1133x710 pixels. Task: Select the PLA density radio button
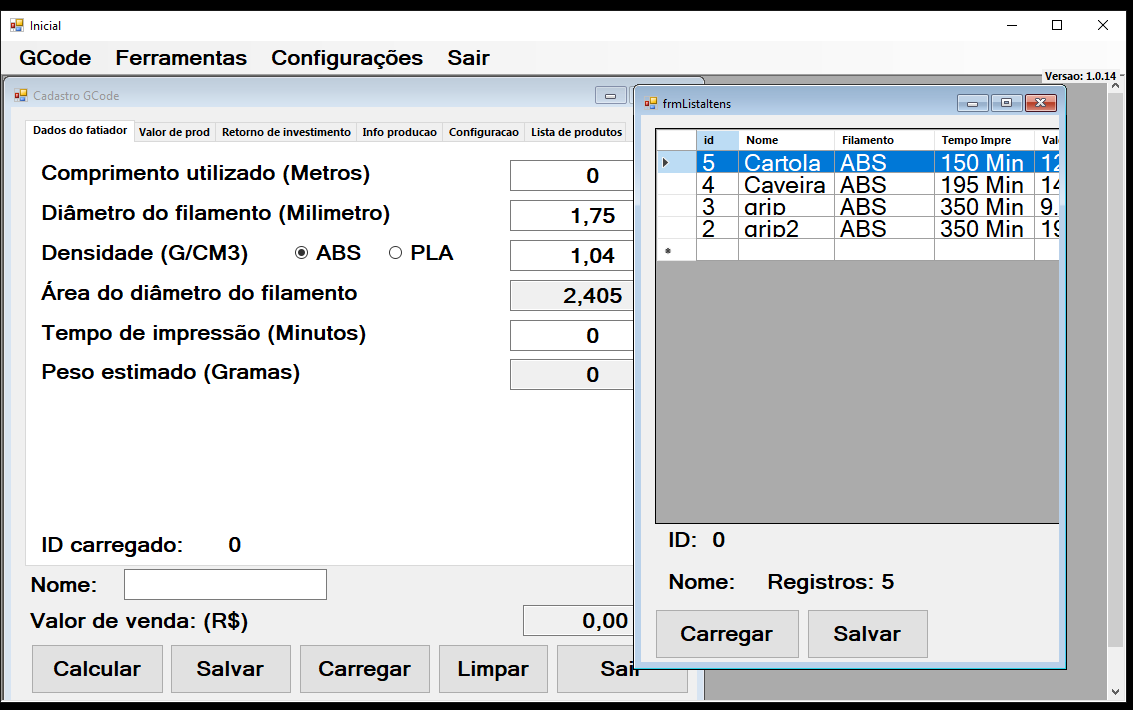coord(395,254)
